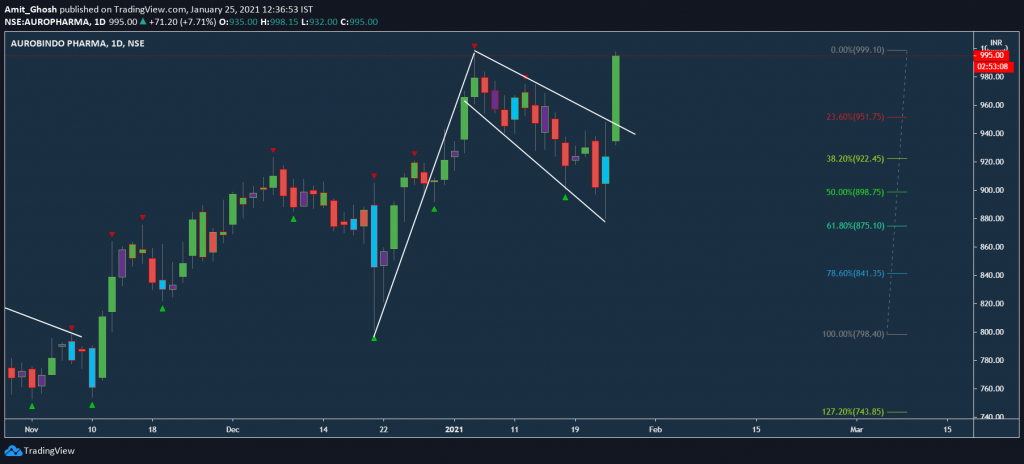This screenshot has width=1024, height=464.
Task: Select the leftmost green triangle marker in November
Action: (x=32, y=406)
